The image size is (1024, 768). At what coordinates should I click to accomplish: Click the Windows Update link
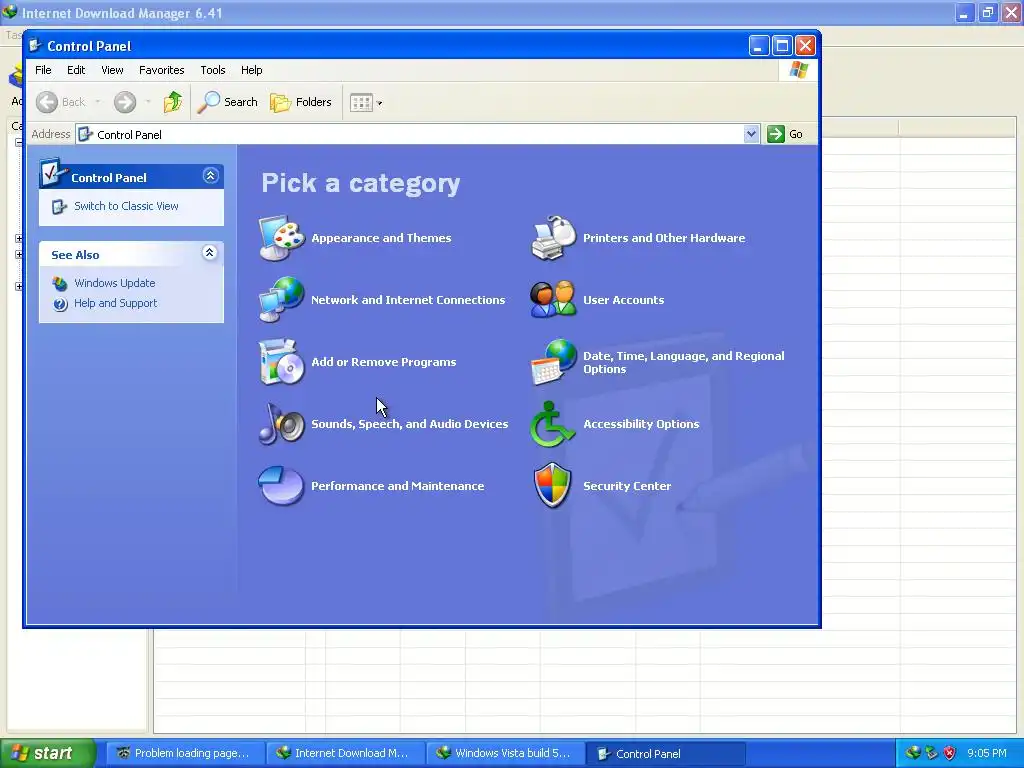114,283
